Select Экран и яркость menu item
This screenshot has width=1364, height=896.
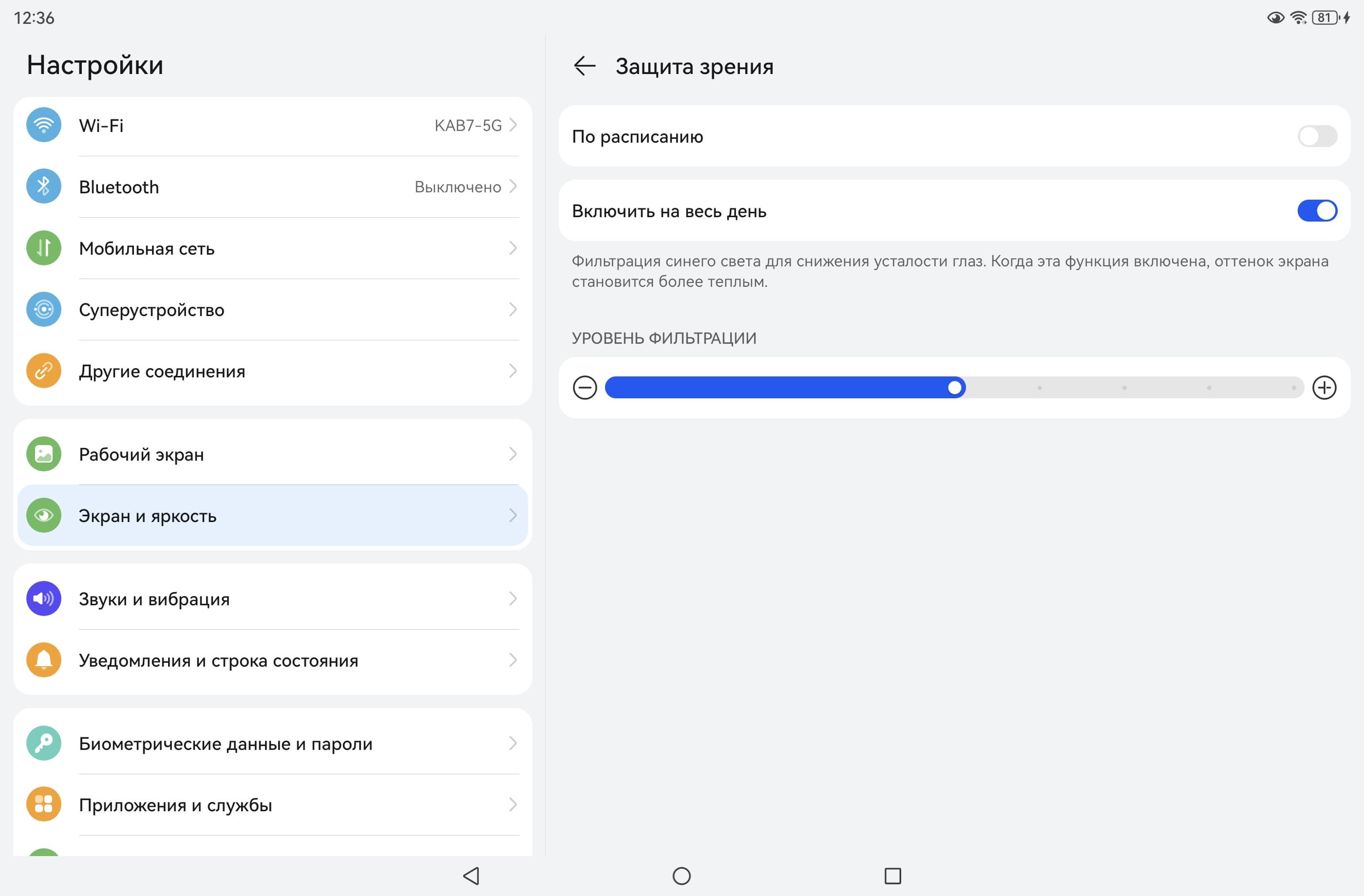[272, 516]
